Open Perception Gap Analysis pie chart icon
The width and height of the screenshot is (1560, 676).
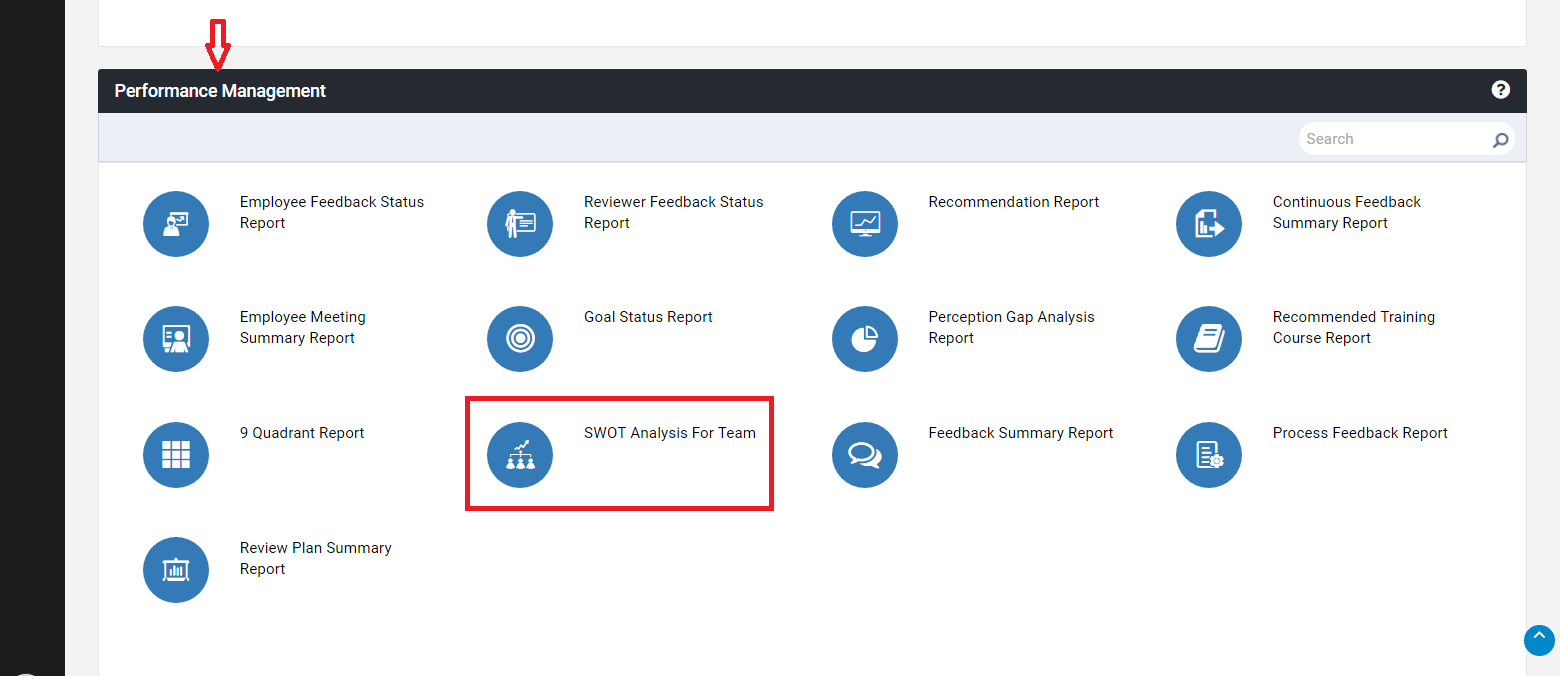click(865, 339)
